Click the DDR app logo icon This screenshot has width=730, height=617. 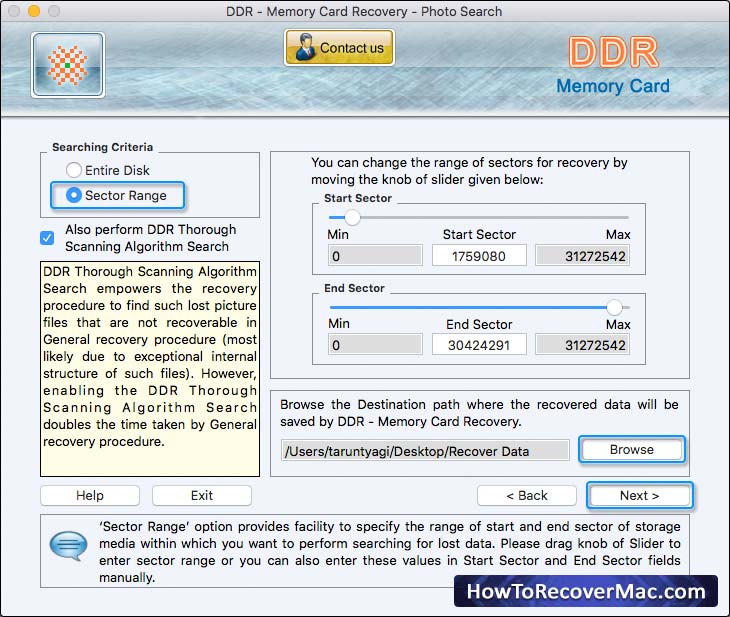(x=68, y=65)
